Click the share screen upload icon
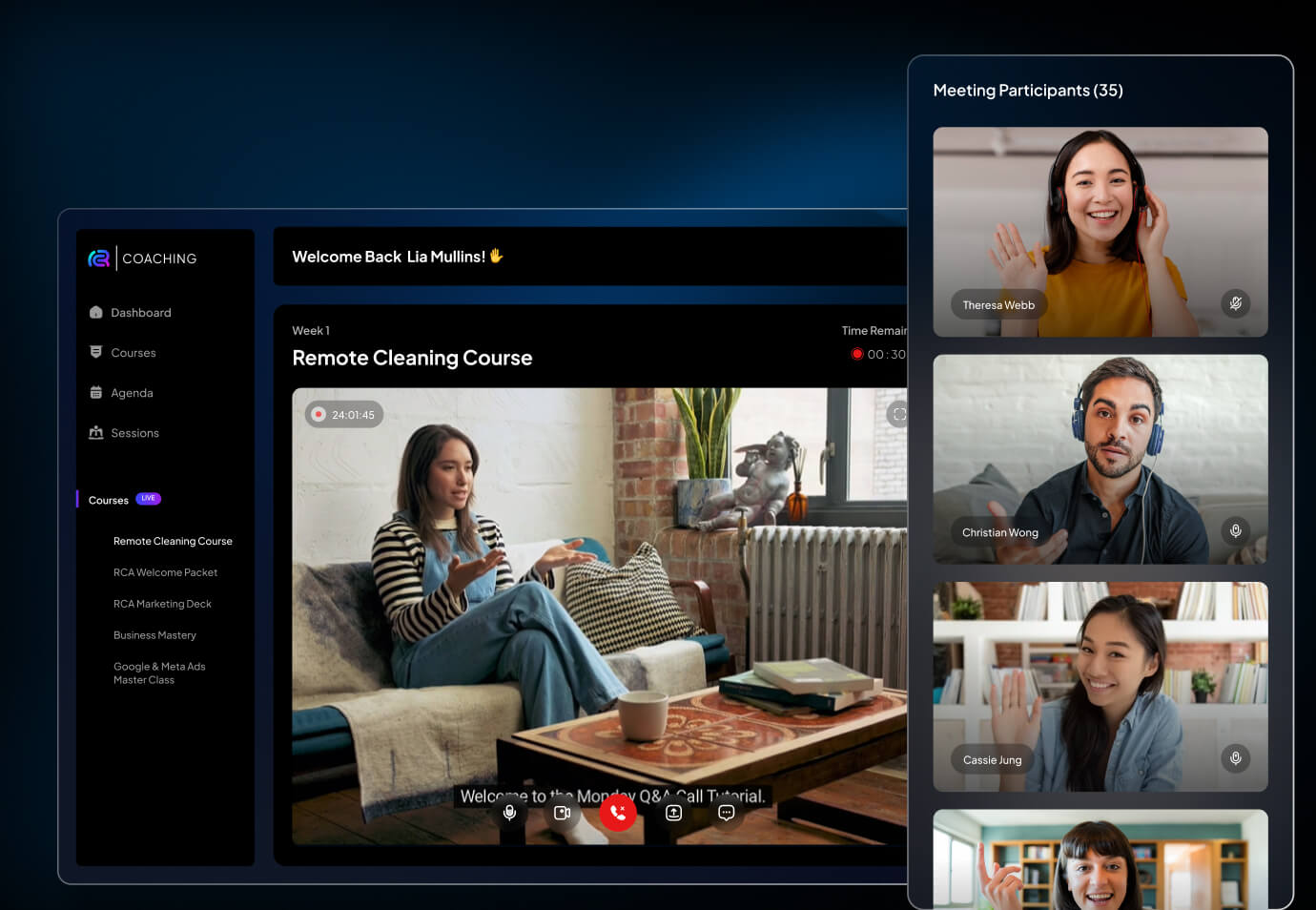The height and width of the screenshot is (910, 1316). [673, 813]
